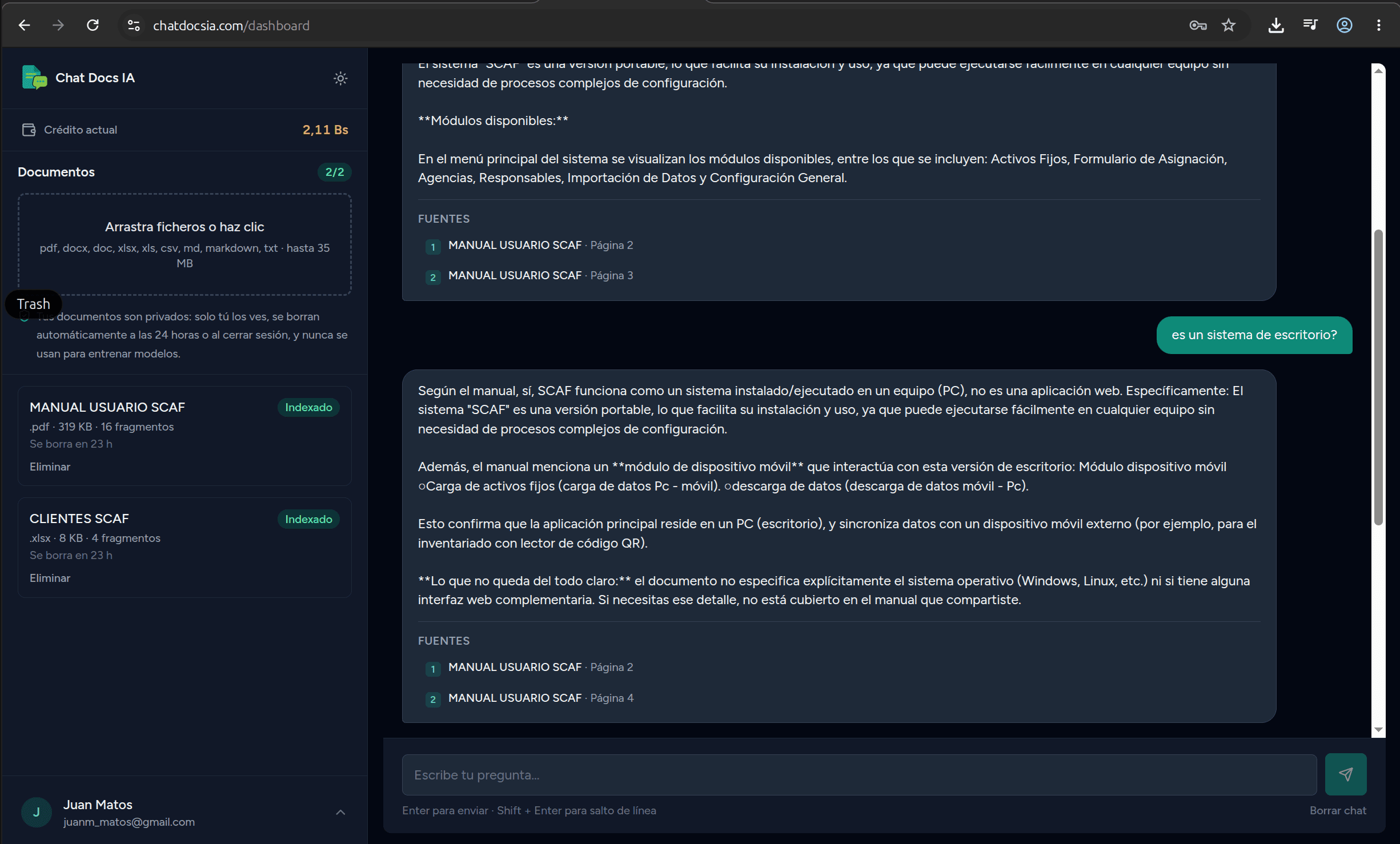Image resolution: width=1400 pixels, height=844 pixels.
Task: Click the send message paper plane icon
Action: pos(1346,774)
